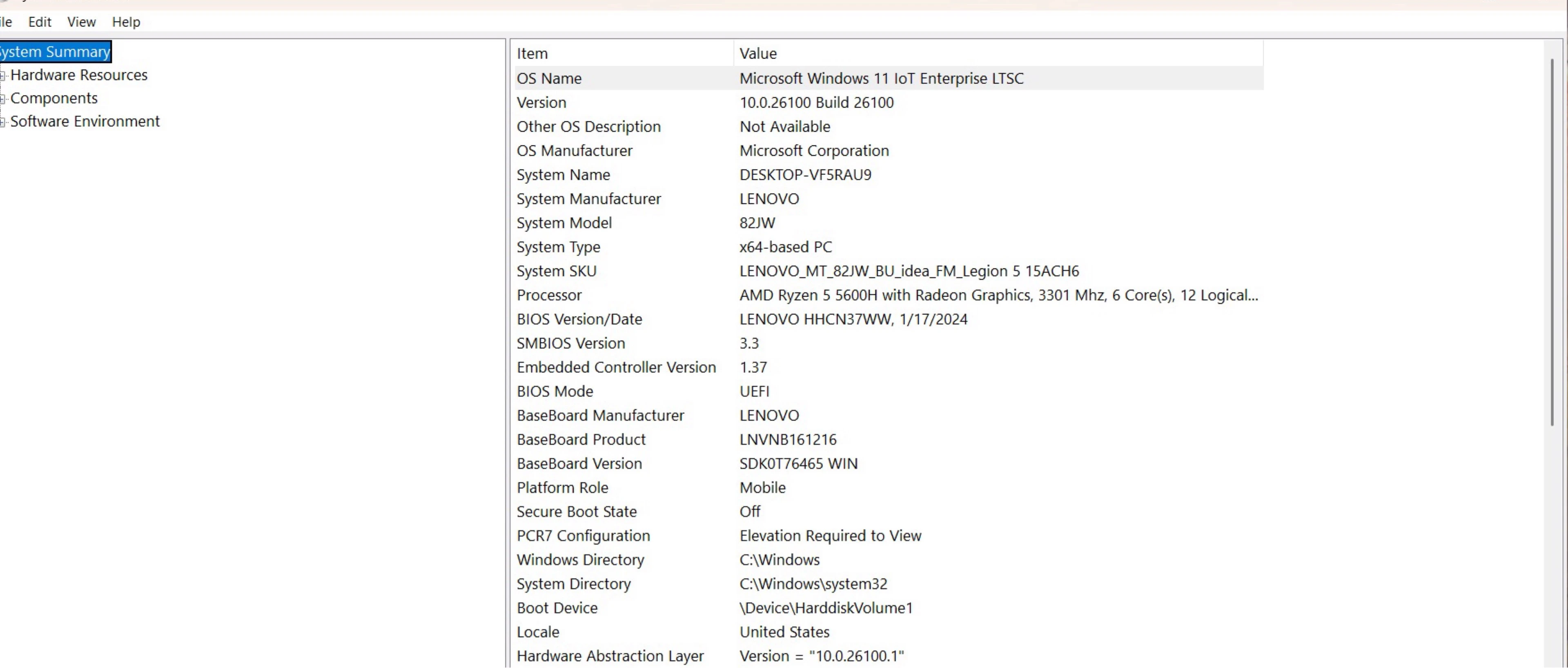Select the Version row label
Viewport: 1568px width, 668px height.
[x=542, y=102]
